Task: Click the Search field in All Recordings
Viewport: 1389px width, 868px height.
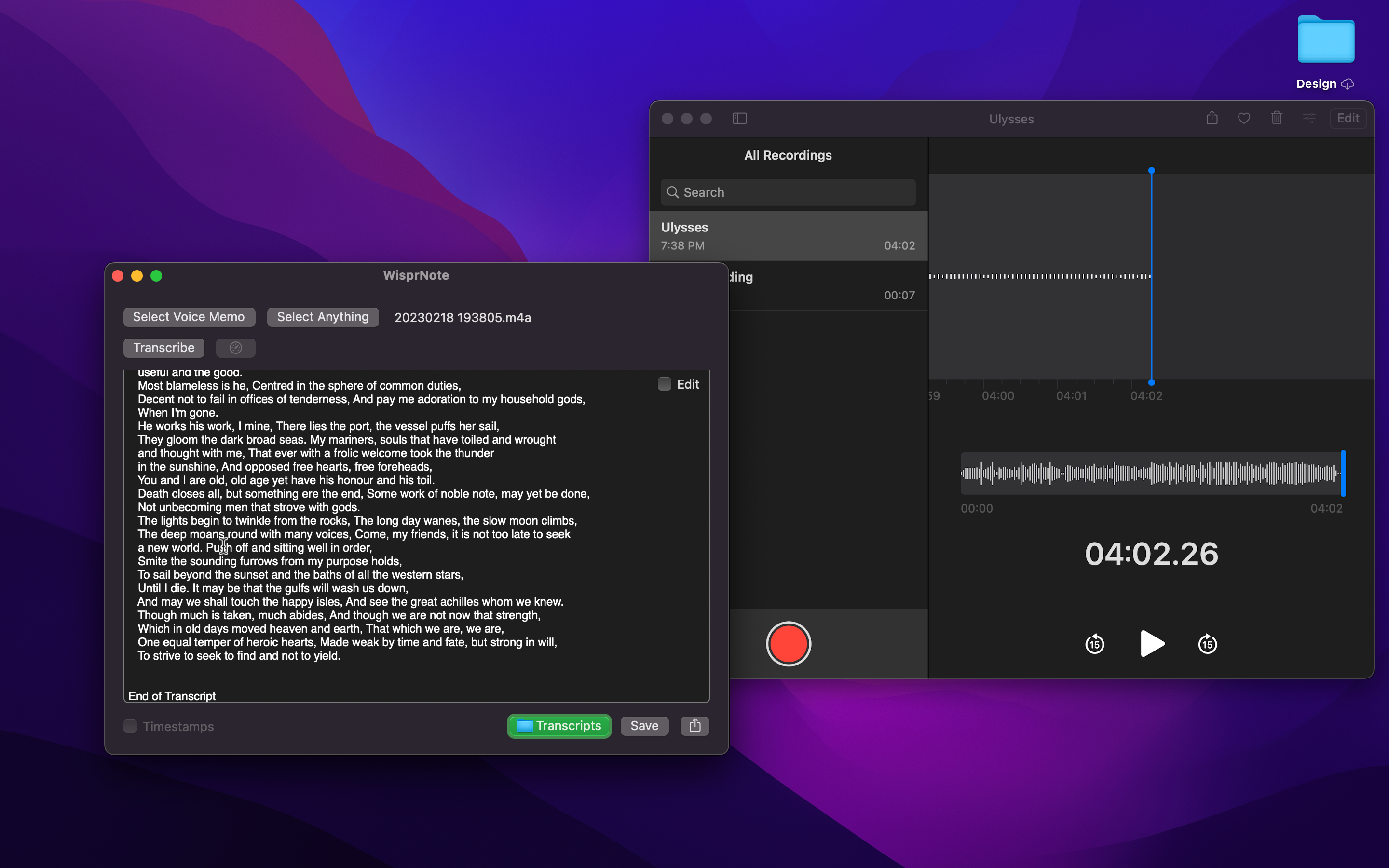Action: tap(788, 192)
